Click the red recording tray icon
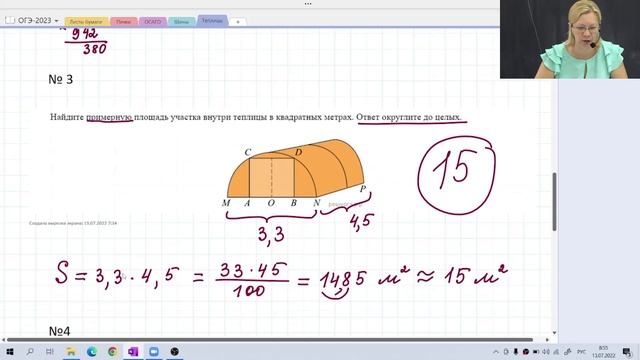This screenshot has width=640, height=360. (x=526, y=352)
